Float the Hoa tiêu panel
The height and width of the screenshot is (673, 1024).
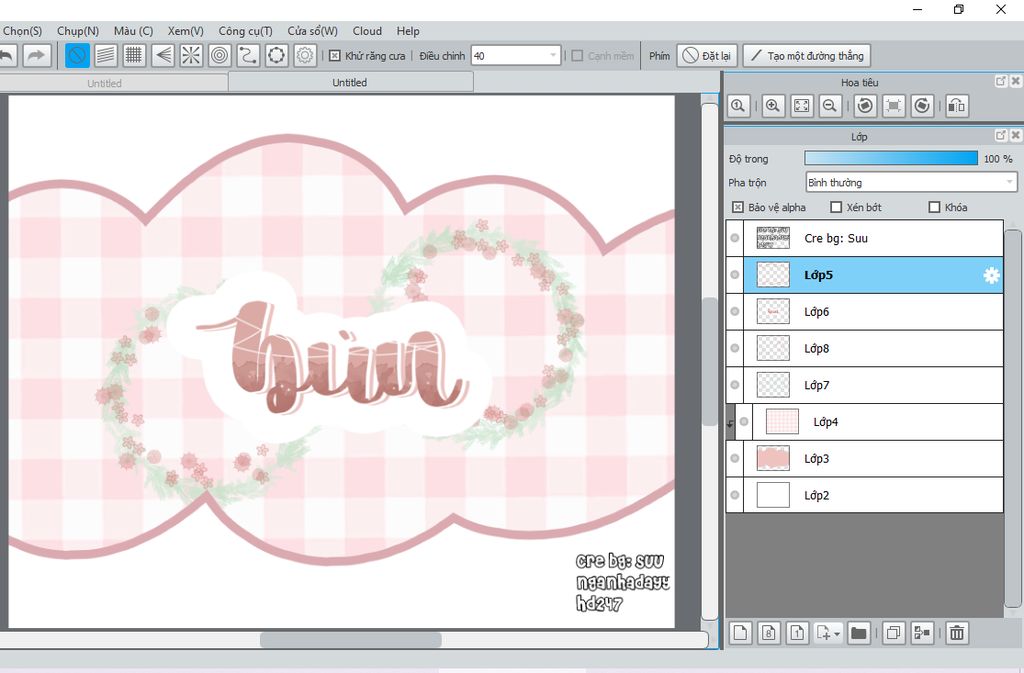[x=1000, y=81]
